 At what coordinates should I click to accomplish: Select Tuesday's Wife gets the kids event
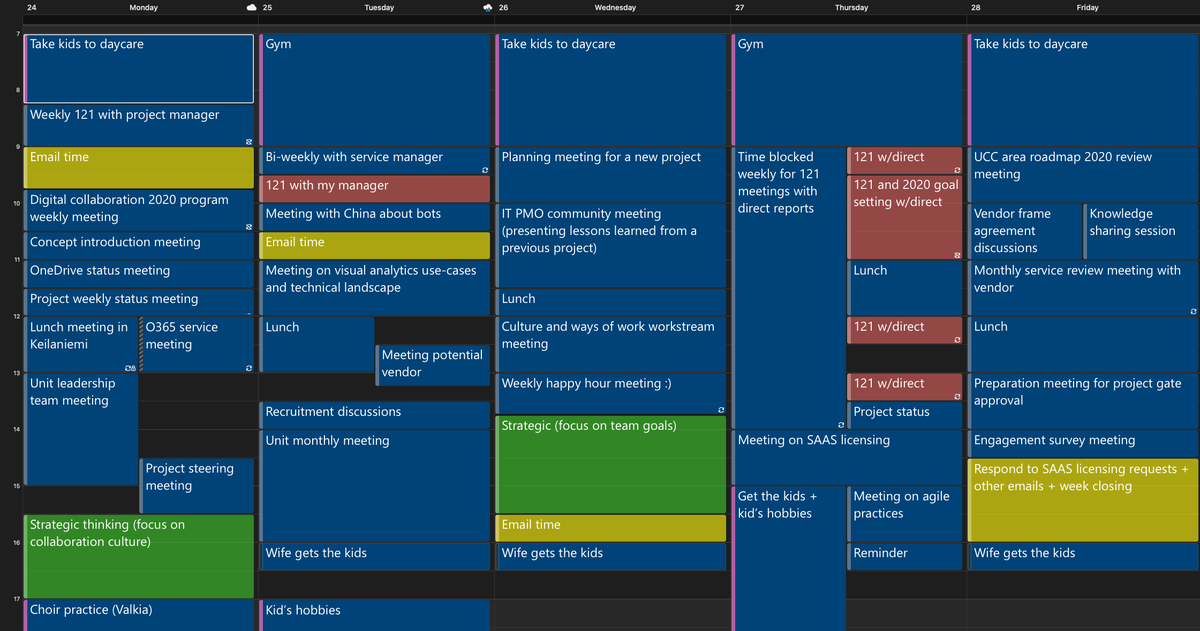point(375,557)
